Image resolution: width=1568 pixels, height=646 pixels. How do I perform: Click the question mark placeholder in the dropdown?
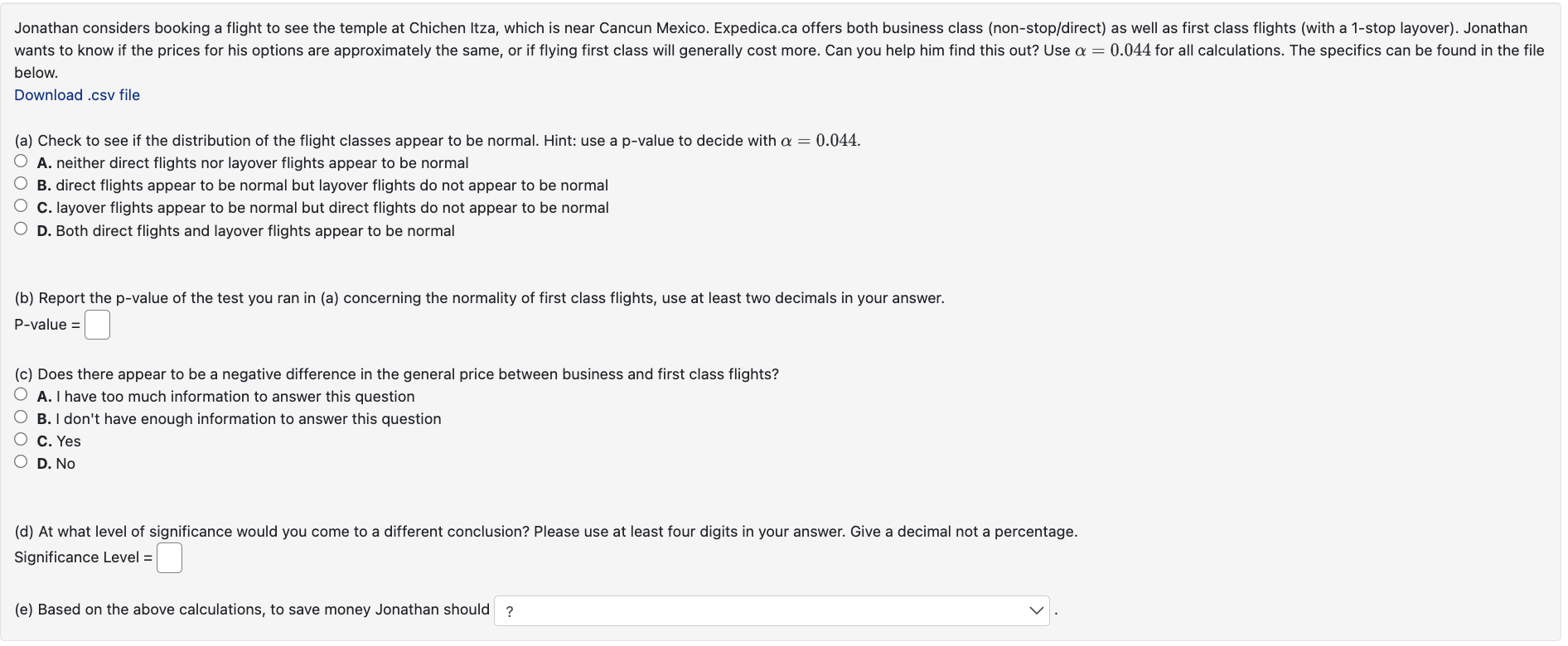[510, 610]
